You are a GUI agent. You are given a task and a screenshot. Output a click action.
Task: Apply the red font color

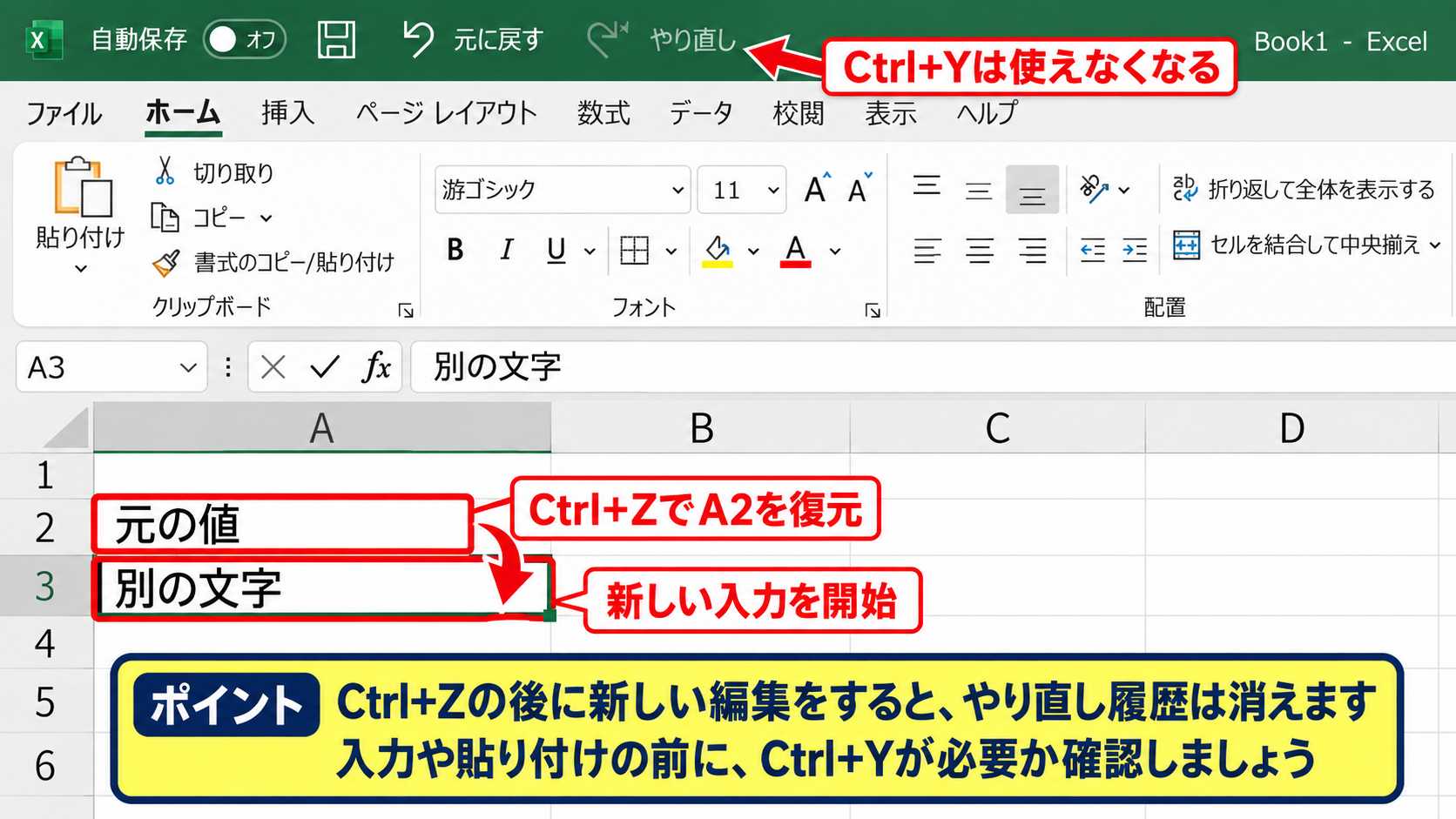pos(796,251)
